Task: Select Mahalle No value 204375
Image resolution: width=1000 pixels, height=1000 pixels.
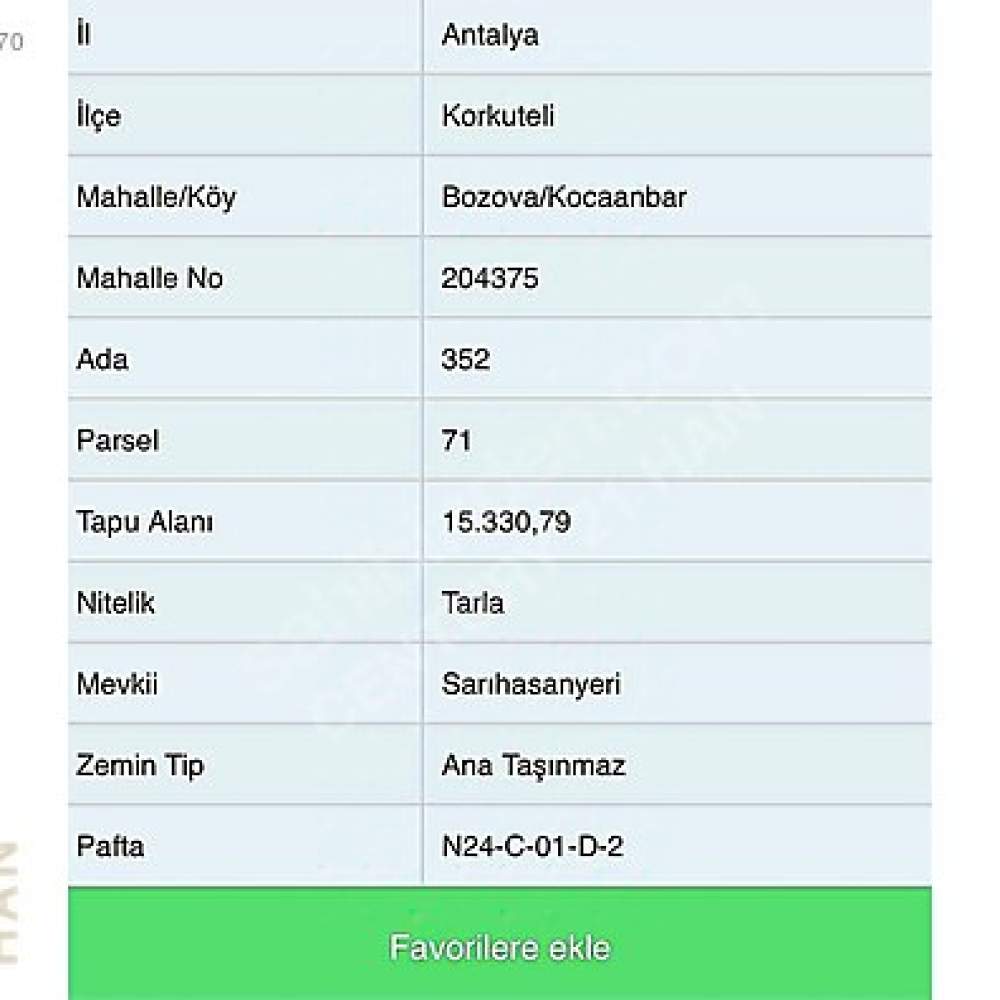Action: (x=490, y=278)
